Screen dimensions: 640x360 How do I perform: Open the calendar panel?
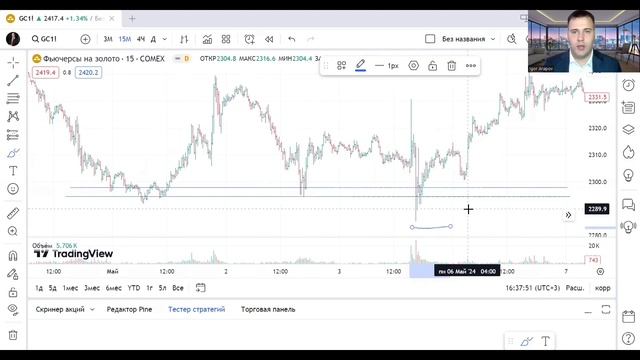point(629,317)
